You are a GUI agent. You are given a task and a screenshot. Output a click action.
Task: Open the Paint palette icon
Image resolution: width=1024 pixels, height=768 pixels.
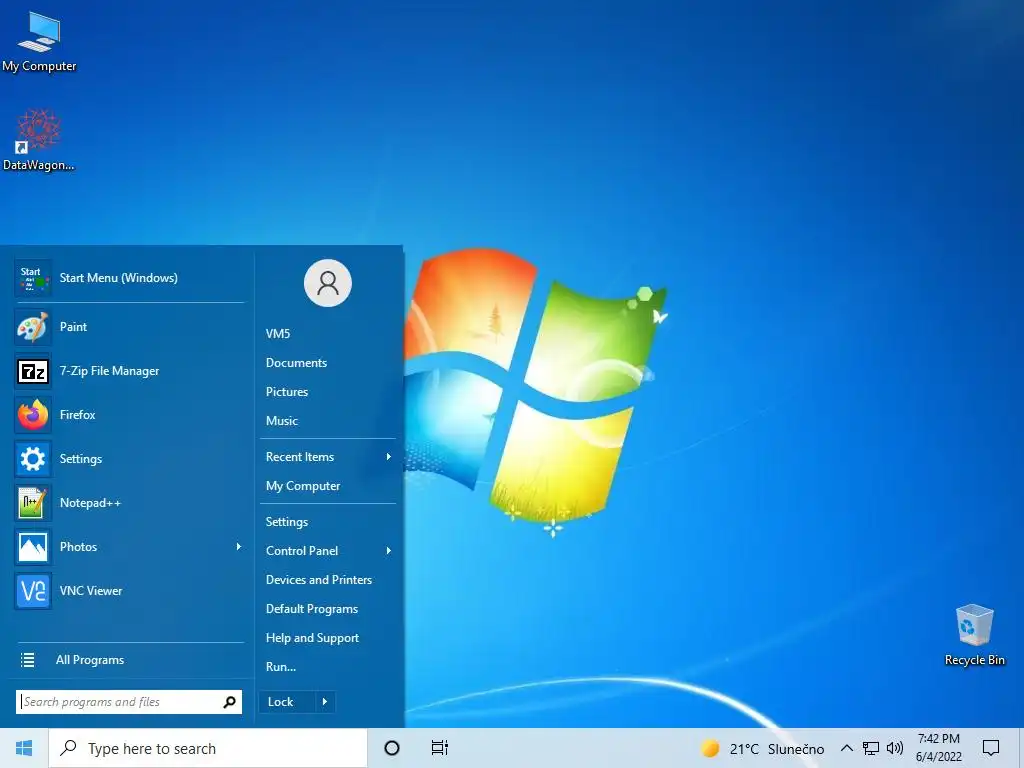[33, 327]
